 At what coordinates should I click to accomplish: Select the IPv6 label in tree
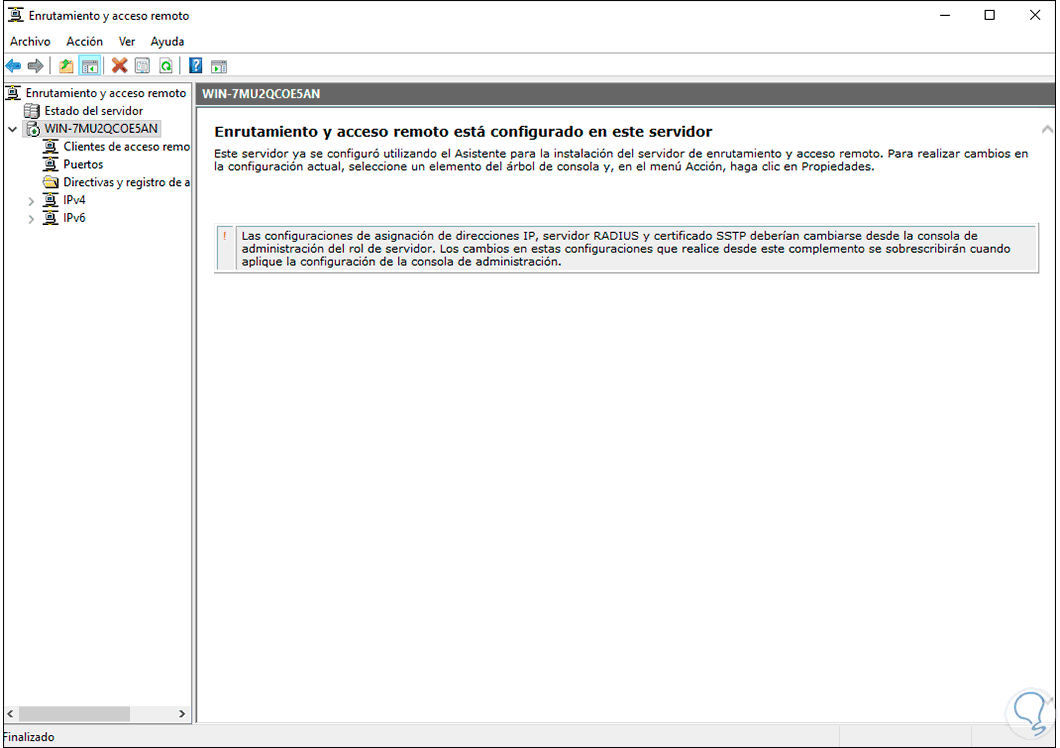coord(74,218)
